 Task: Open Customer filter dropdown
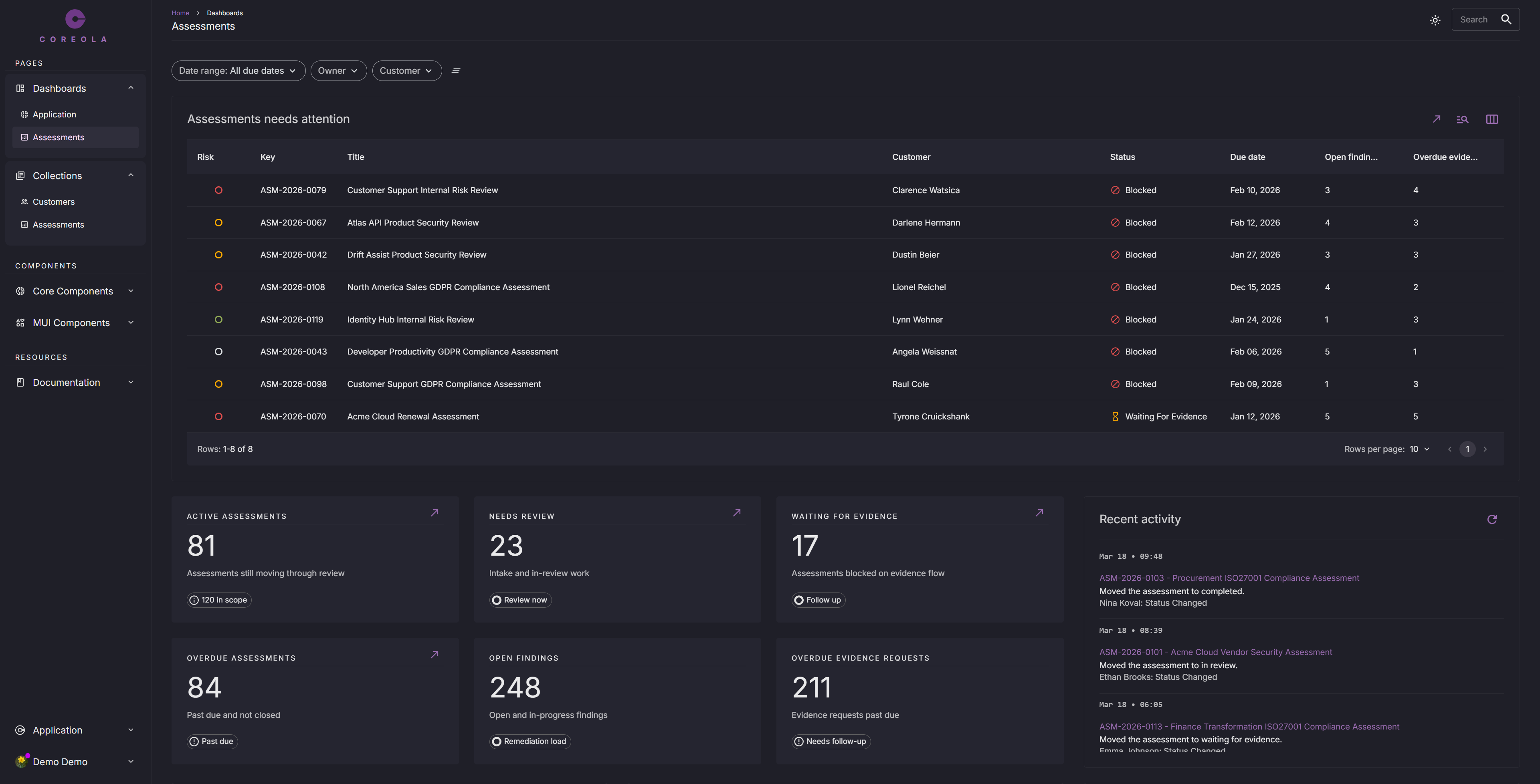click(x=406, y=71)
